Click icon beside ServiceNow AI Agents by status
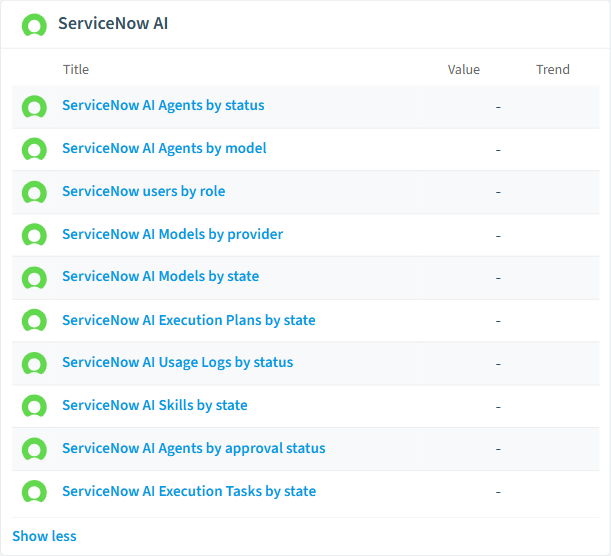The image size is (611, 556). click(34, 107)
